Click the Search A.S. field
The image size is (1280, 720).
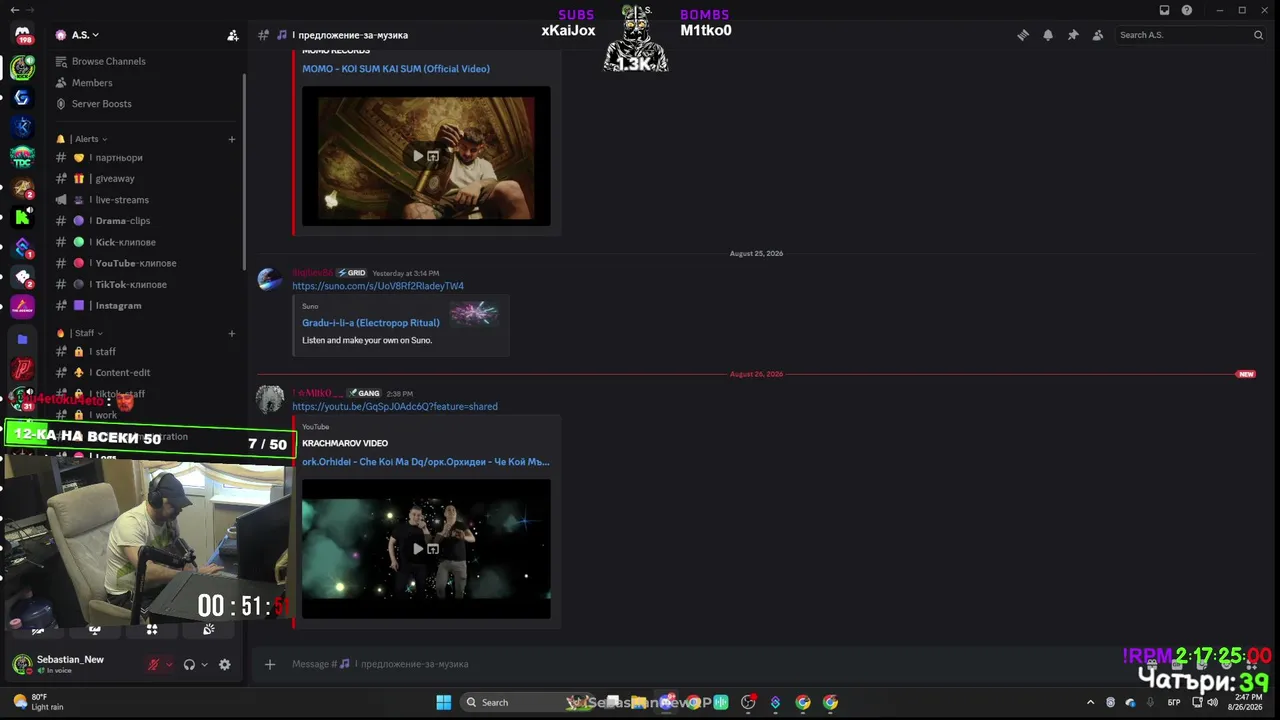(x=1190, y=35)
